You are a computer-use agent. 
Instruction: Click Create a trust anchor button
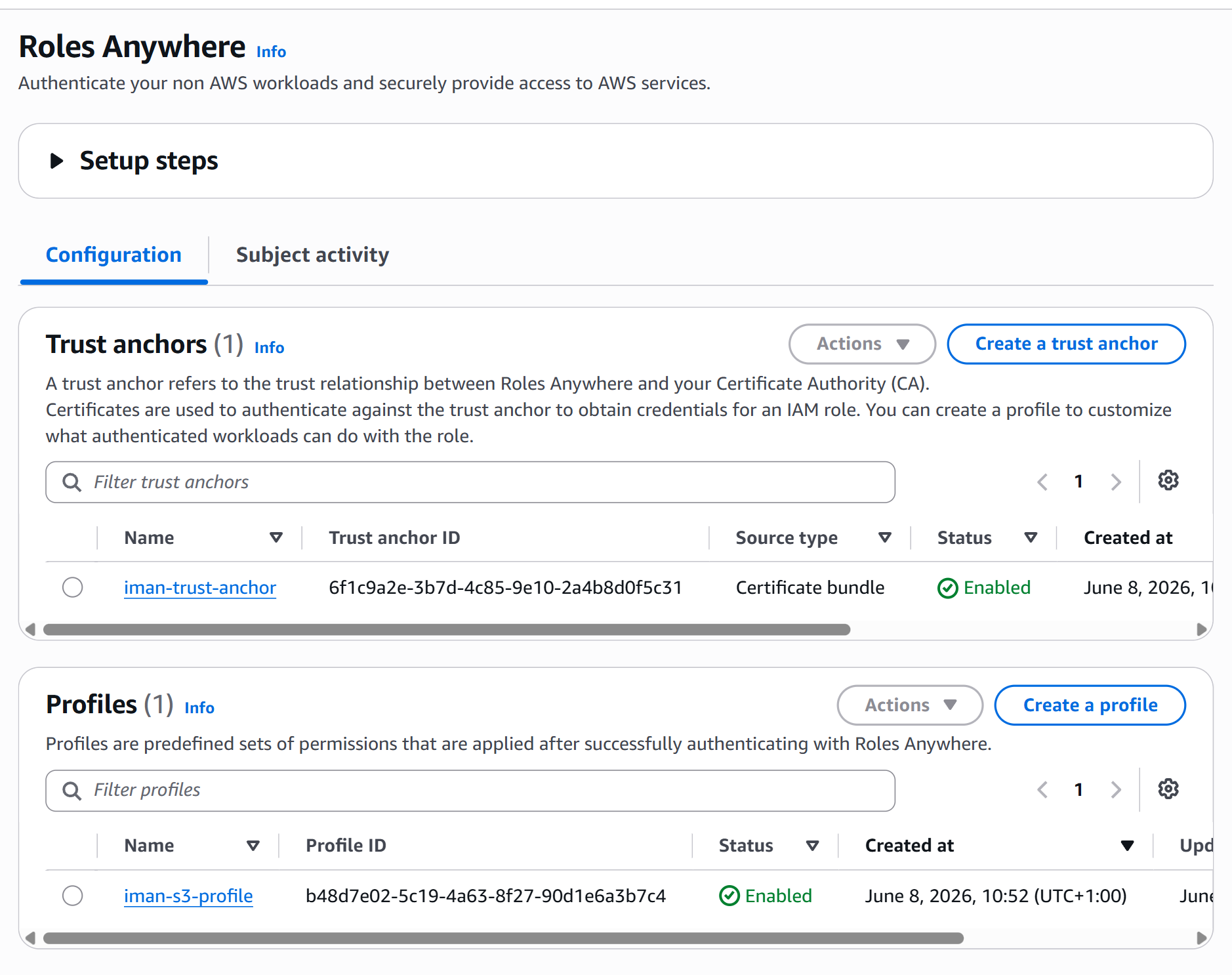click(x=1066, y=344)
